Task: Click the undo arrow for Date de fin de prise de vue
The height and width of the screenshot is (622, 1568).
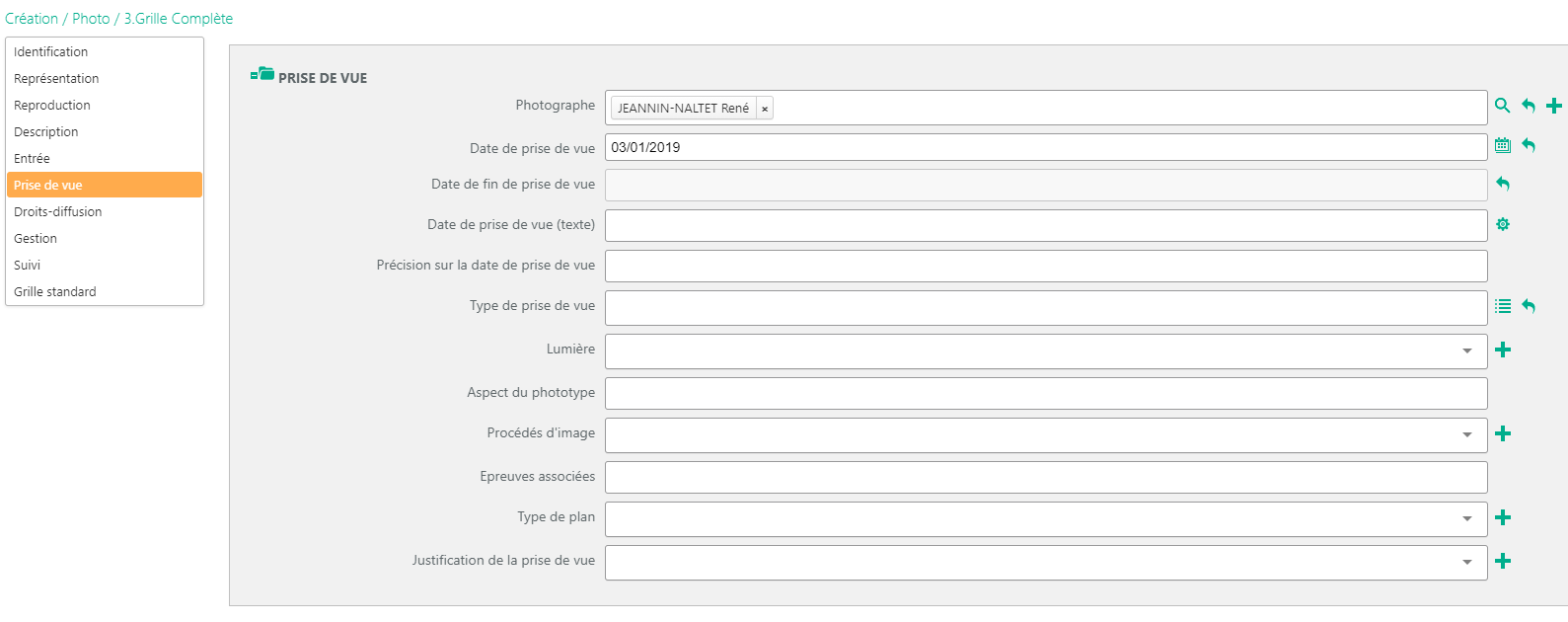Action: pos(1503,184)
